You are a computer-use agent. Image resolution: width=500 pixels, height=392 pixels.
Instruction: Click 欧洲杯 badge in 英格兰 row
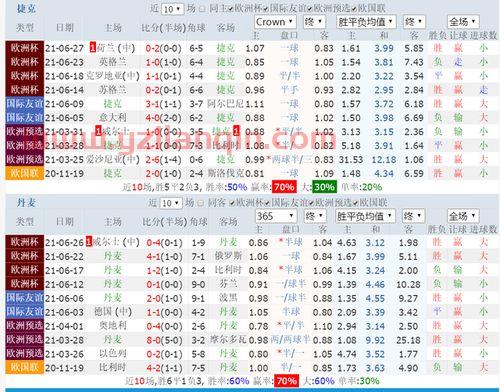click(x=25, y=62)
